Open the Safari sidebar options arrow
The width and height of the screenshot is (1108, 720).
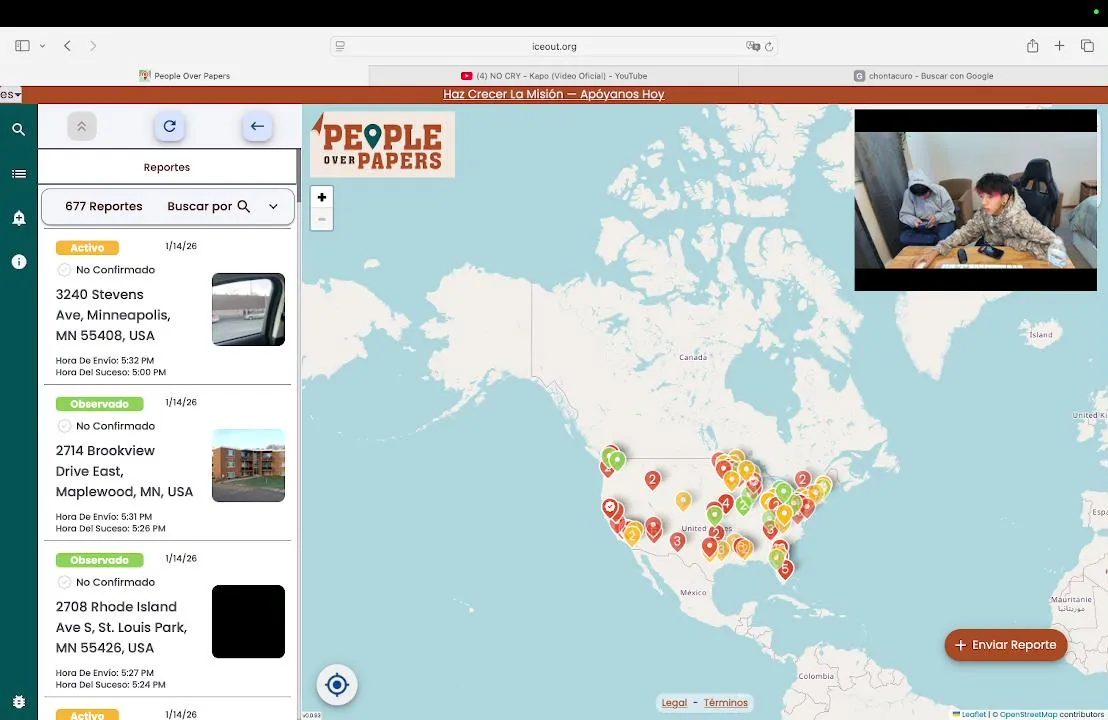coord(42,46)
